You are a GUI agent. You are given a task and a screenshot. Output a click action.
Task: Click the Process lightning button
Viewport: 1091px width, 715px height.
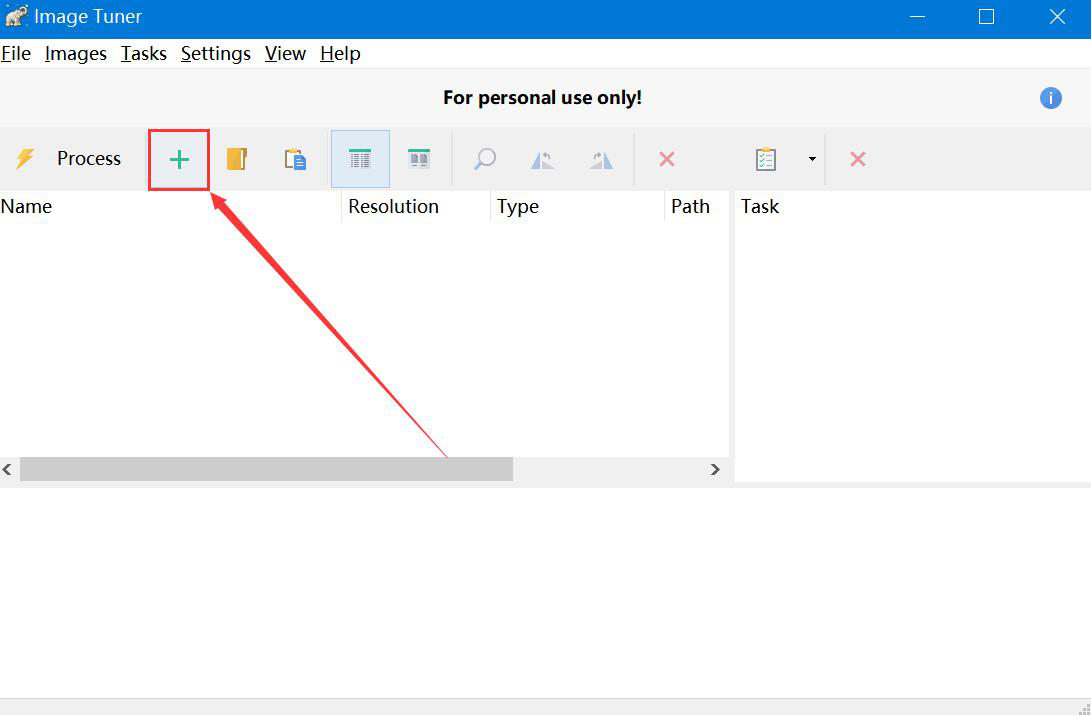coord(69,159)
